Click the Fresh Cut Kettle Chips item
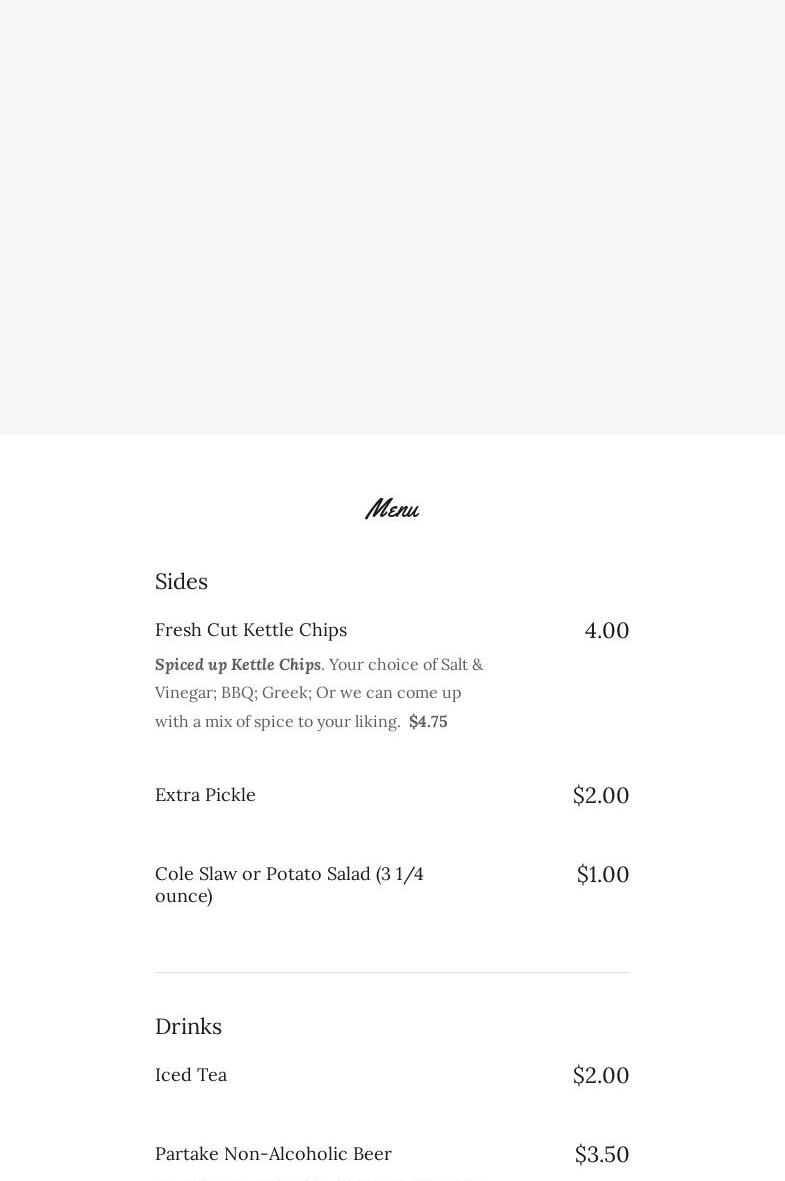 click(251, 630)
